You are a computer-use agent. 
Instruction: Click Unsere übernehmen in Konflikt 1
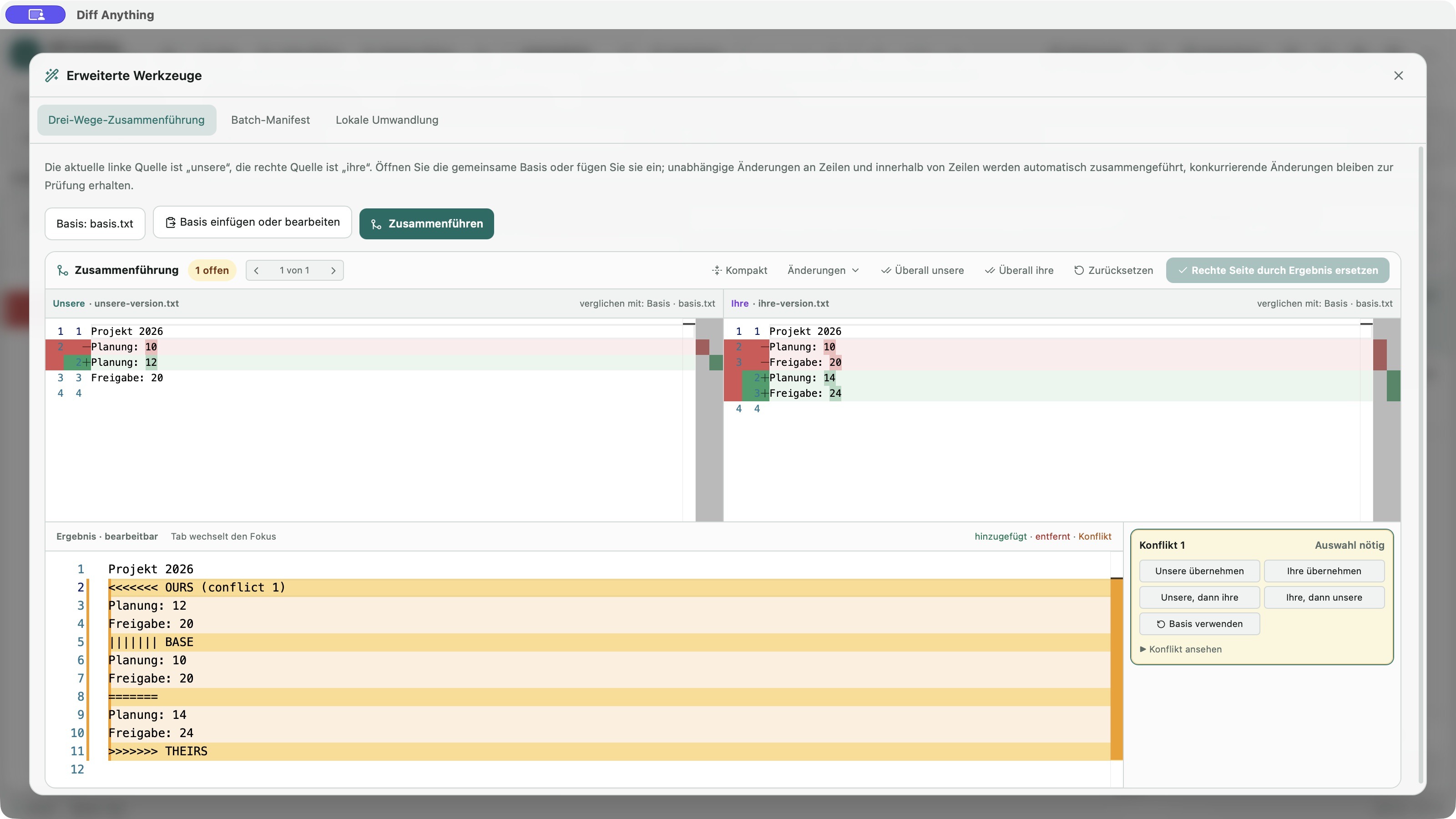(1199, 571)
